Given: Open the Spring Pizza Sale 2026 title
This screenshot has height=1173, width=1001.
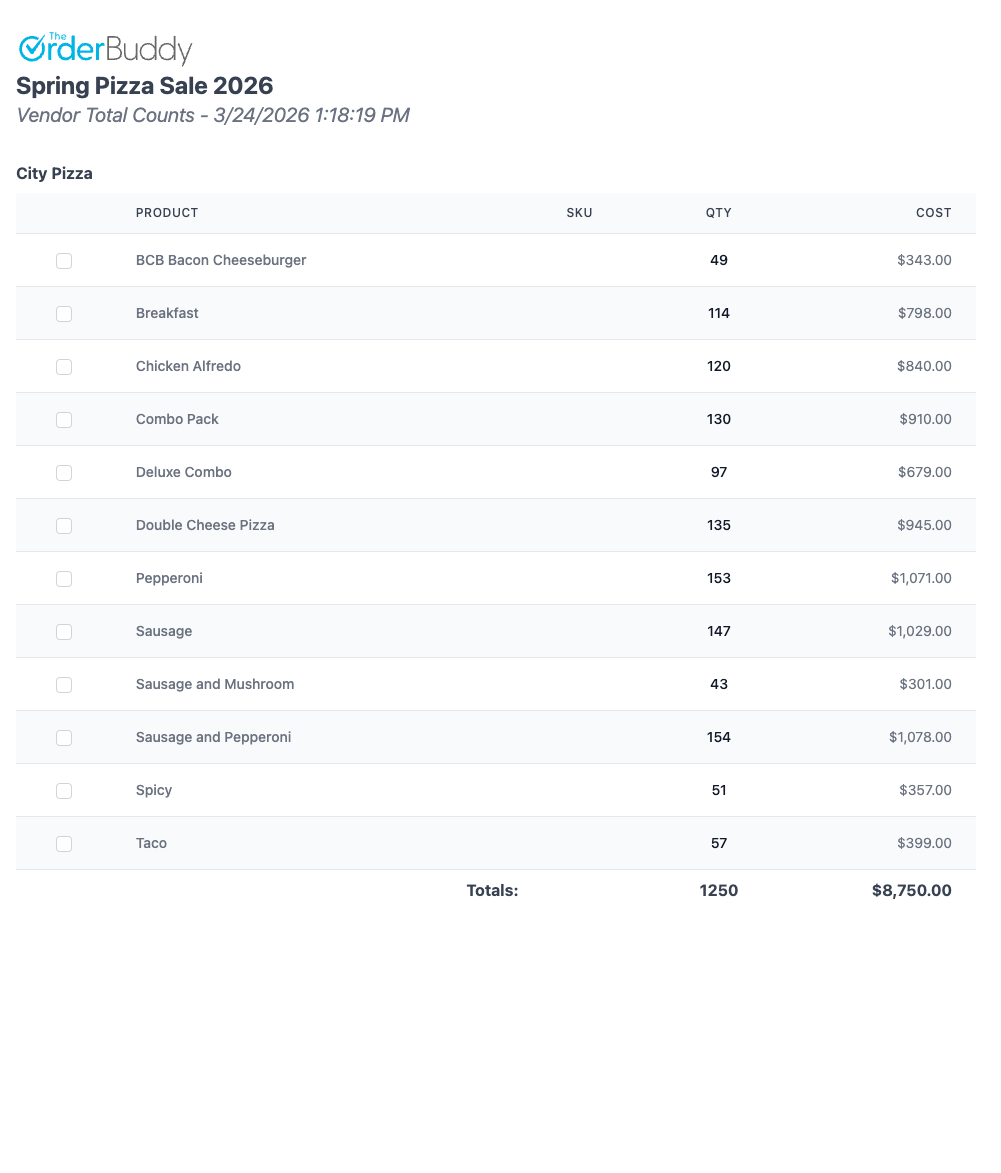Looking at the screenshot, I should [145, 86].
